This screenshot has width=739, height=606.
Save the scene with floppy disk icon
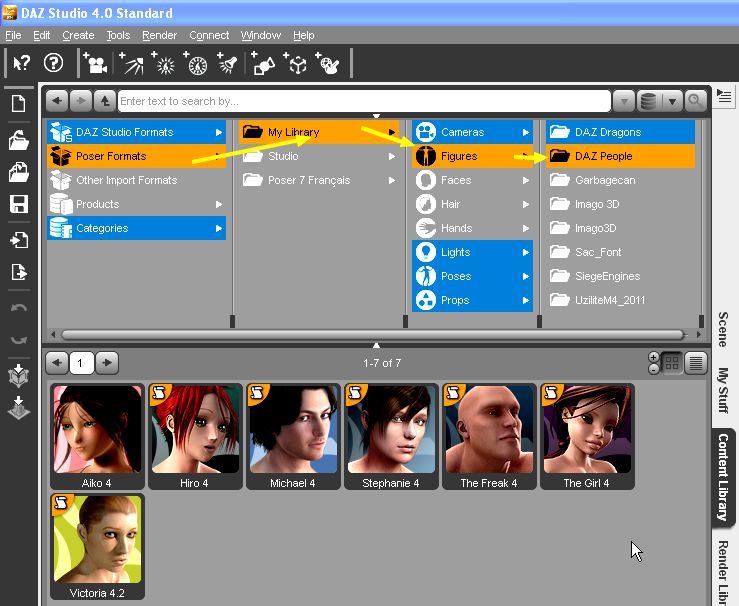click(18, 204)
